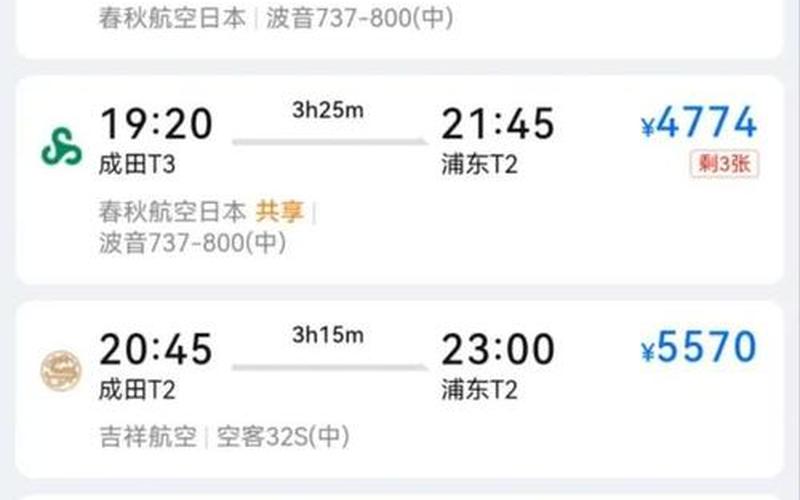
Task: Tap 成田T3 departure terminal label
Action: coord(137,165)
